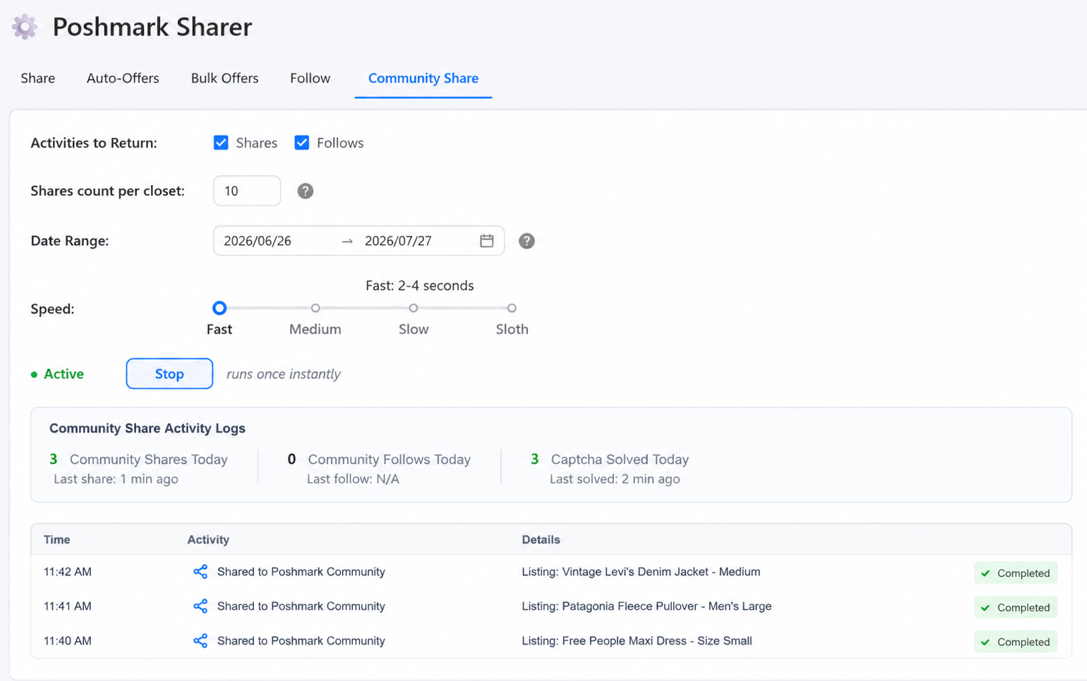Image resolution: width=1087 pixels, height=681 pixels.
Task: Click the Community Shares Today stat
Action: 139,459
